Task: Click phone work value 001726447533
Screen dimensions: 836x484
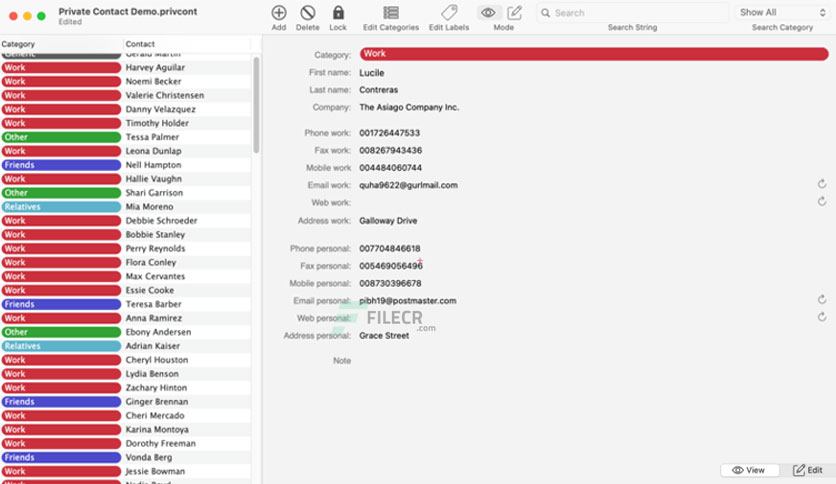Action: 389,133
